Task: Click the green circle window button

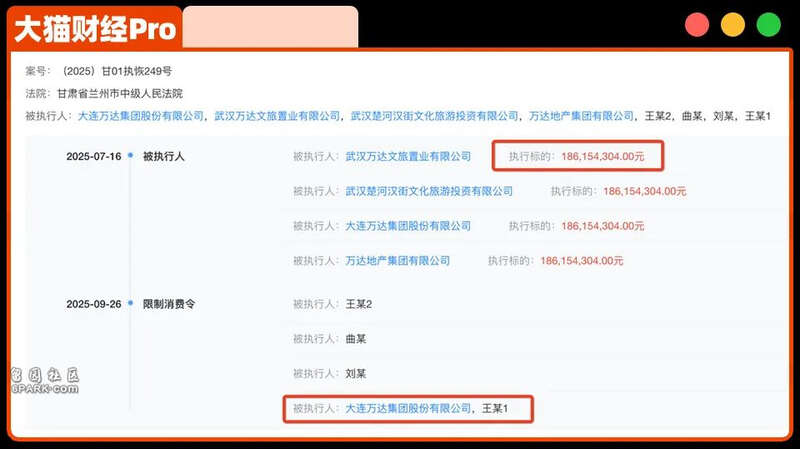Action: pyautogui.click(x=768, y=25)
